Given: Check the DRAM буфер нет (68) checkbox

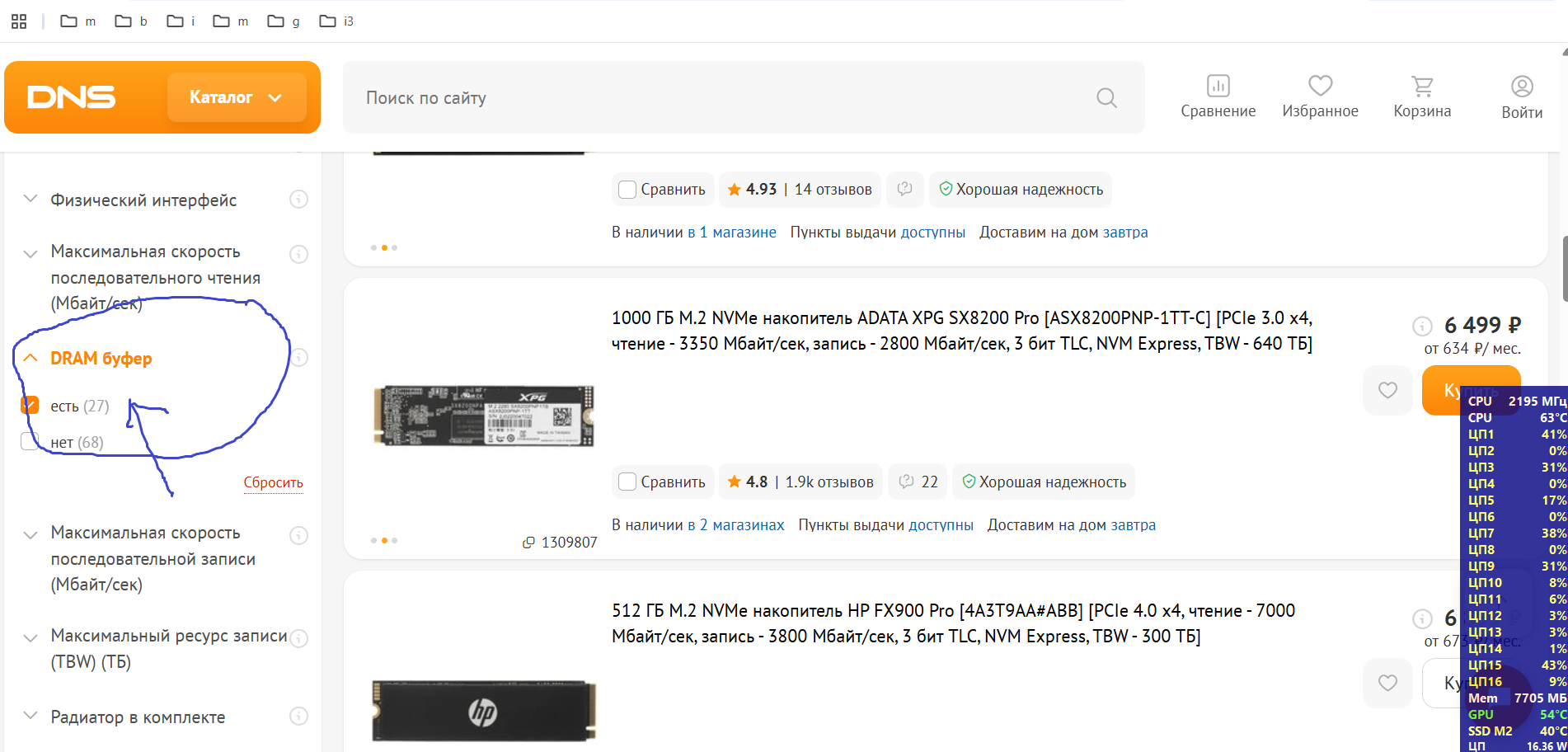Looking at the screenshot, I should pyautogui.click(x=30, y=441).
